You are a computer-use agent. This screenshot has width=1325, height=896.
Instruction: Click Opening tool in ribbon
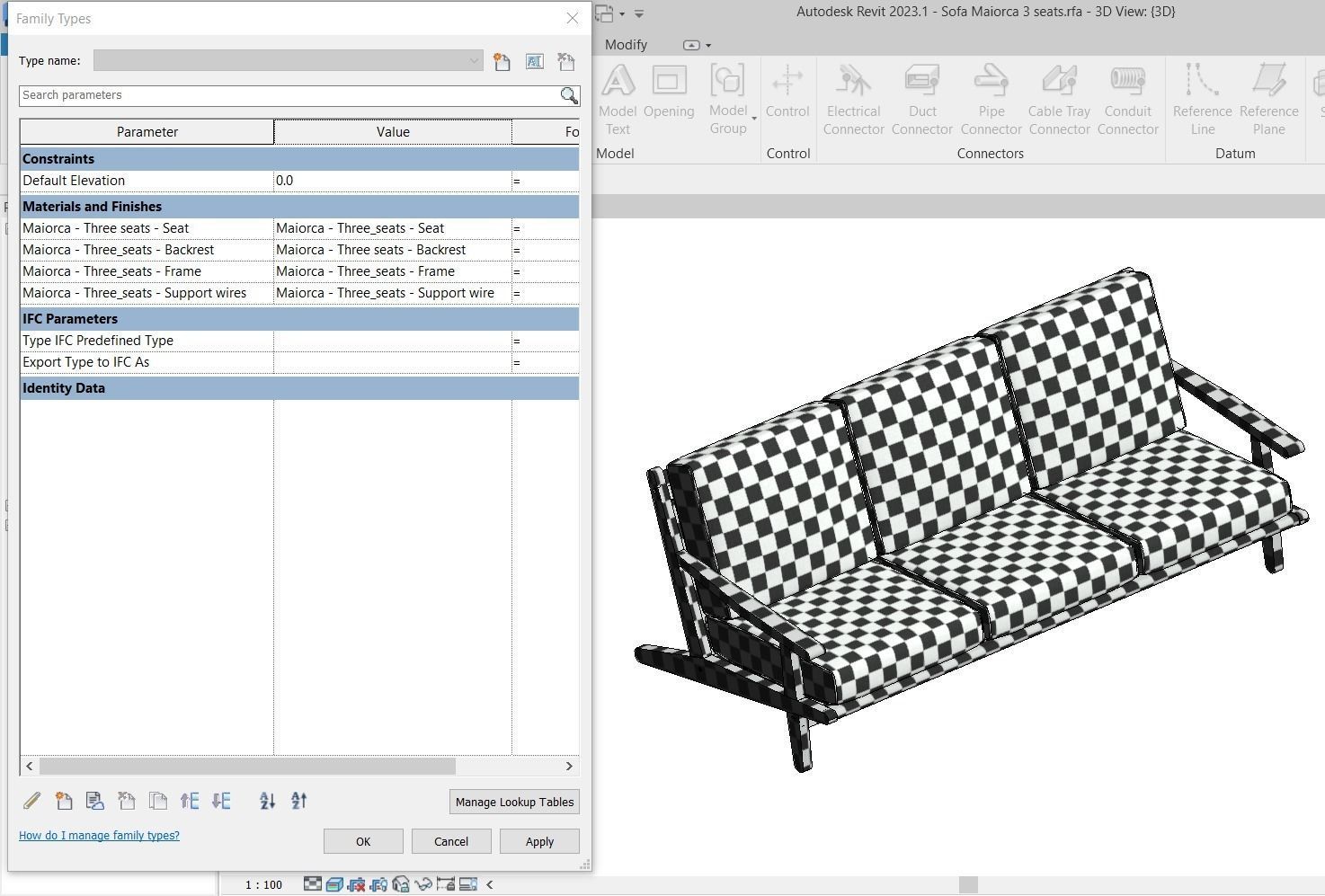pos(669,92)
